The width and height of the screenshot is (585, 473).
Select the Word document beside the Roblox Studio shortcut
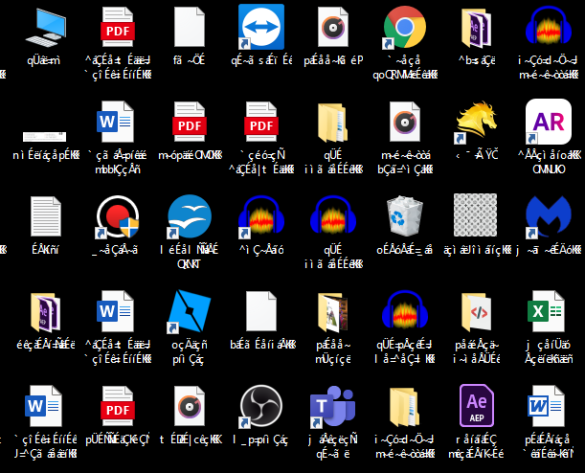[115, 311]
